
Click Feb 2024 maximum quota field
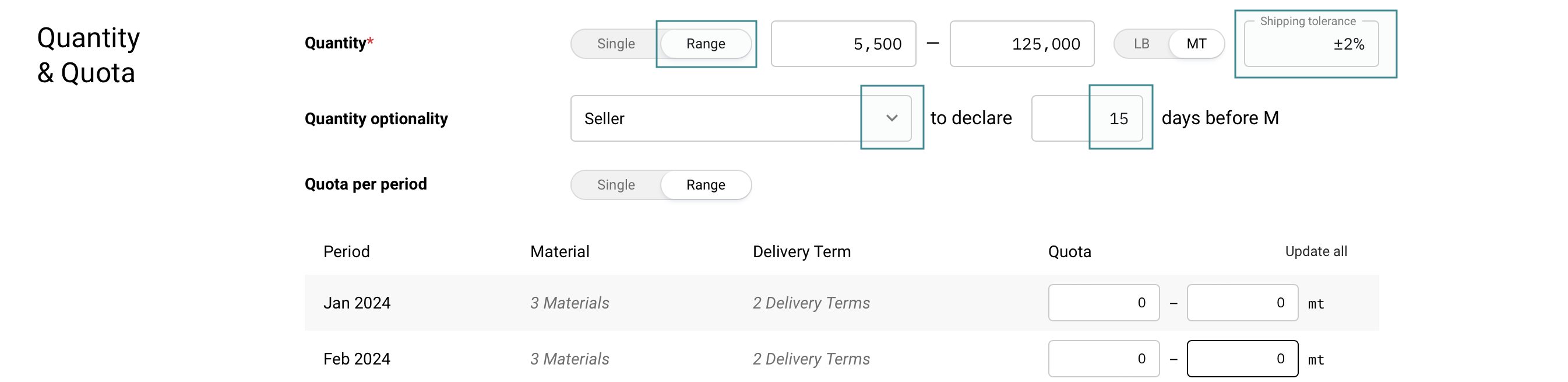coord(1242,359)
